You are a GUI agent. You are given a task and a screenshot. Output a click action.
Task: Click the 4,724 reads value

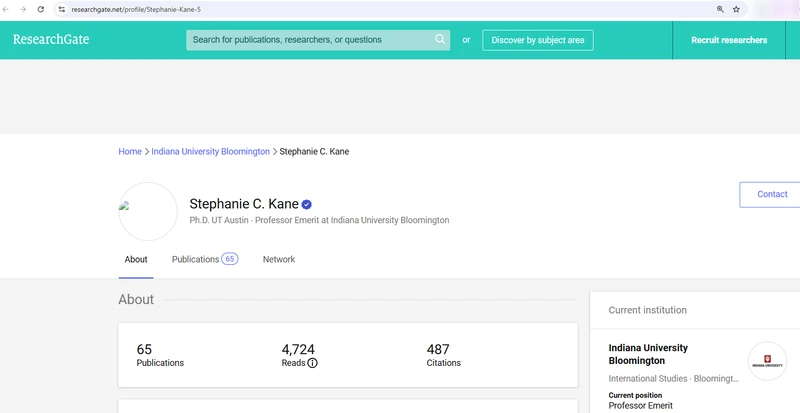[x=298, y=350]
